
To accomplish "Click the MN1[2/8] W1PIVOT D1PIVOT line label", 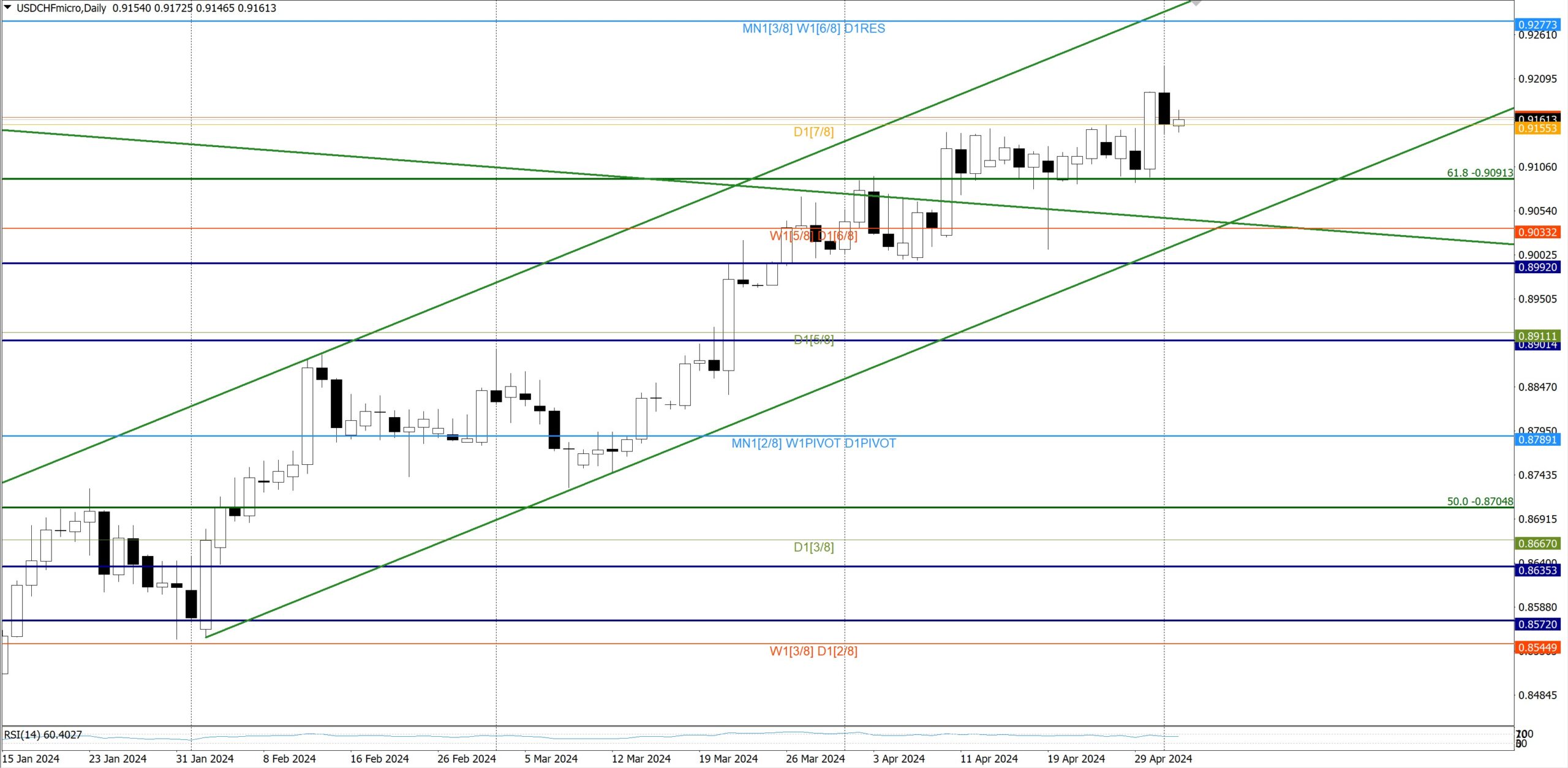I will [813, 443].
